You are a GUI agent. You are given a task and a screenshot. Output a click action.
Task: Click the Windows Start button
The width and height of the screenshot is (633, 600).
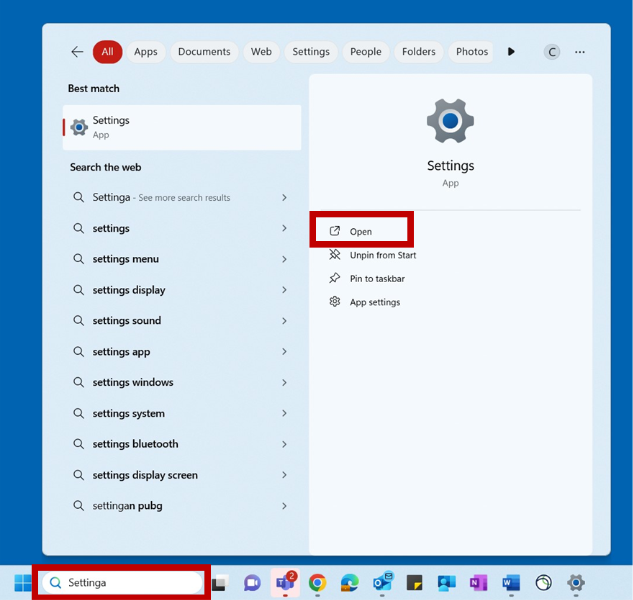click(23, 583)
